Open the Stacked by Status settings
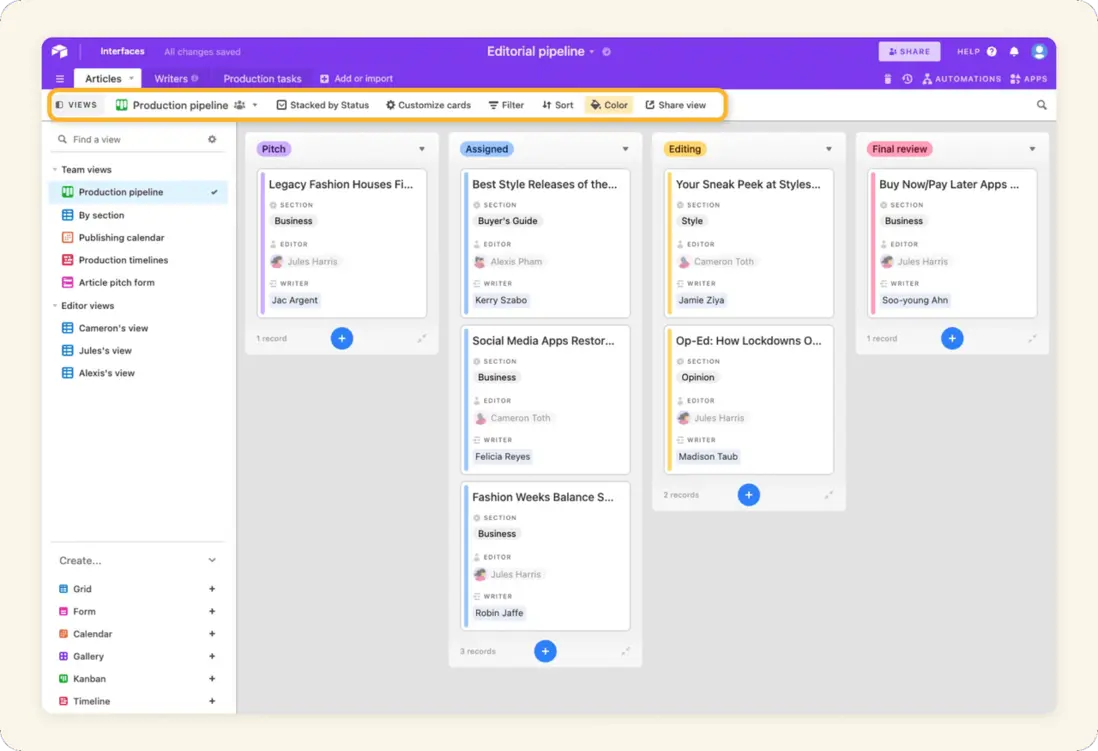1098x751 pixels. (x=322, y=104)
